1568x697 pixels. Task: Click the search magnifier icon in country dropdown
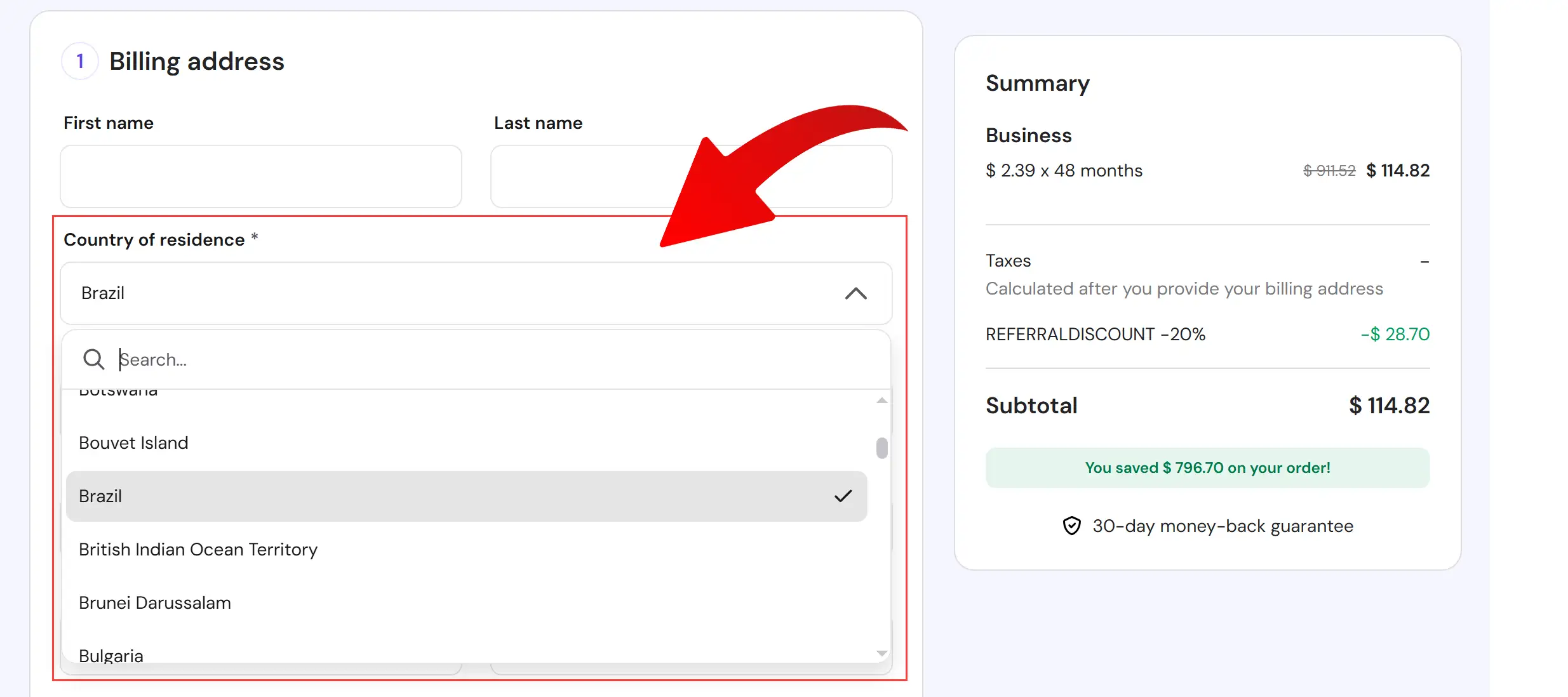tap(93, 359)
